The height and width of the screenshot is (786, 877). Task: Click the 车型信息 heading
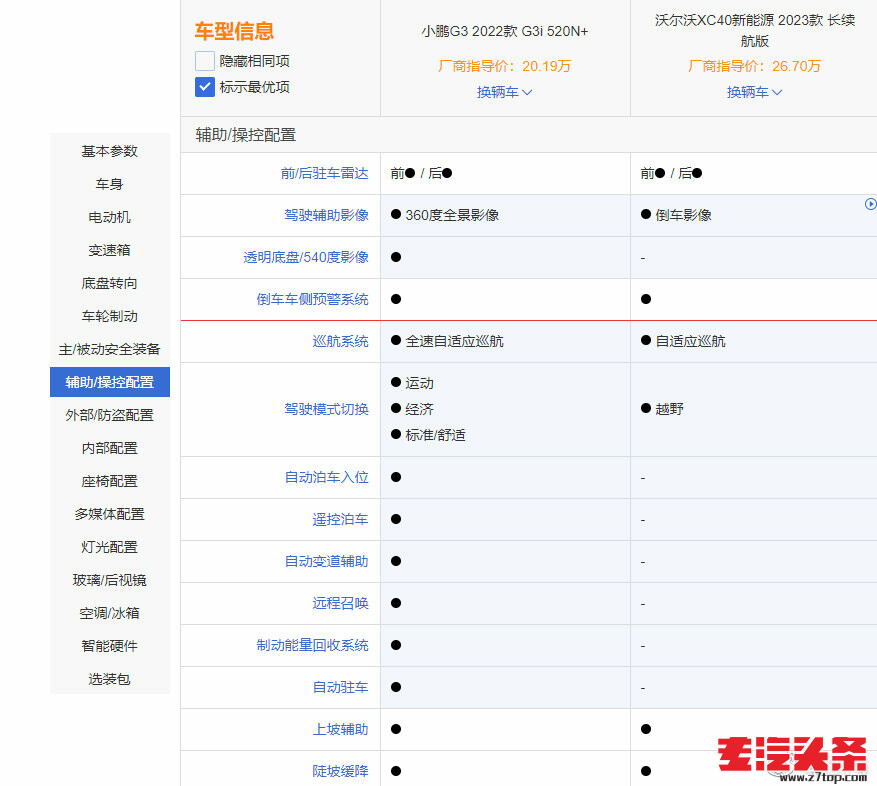[x=234, y=31]
